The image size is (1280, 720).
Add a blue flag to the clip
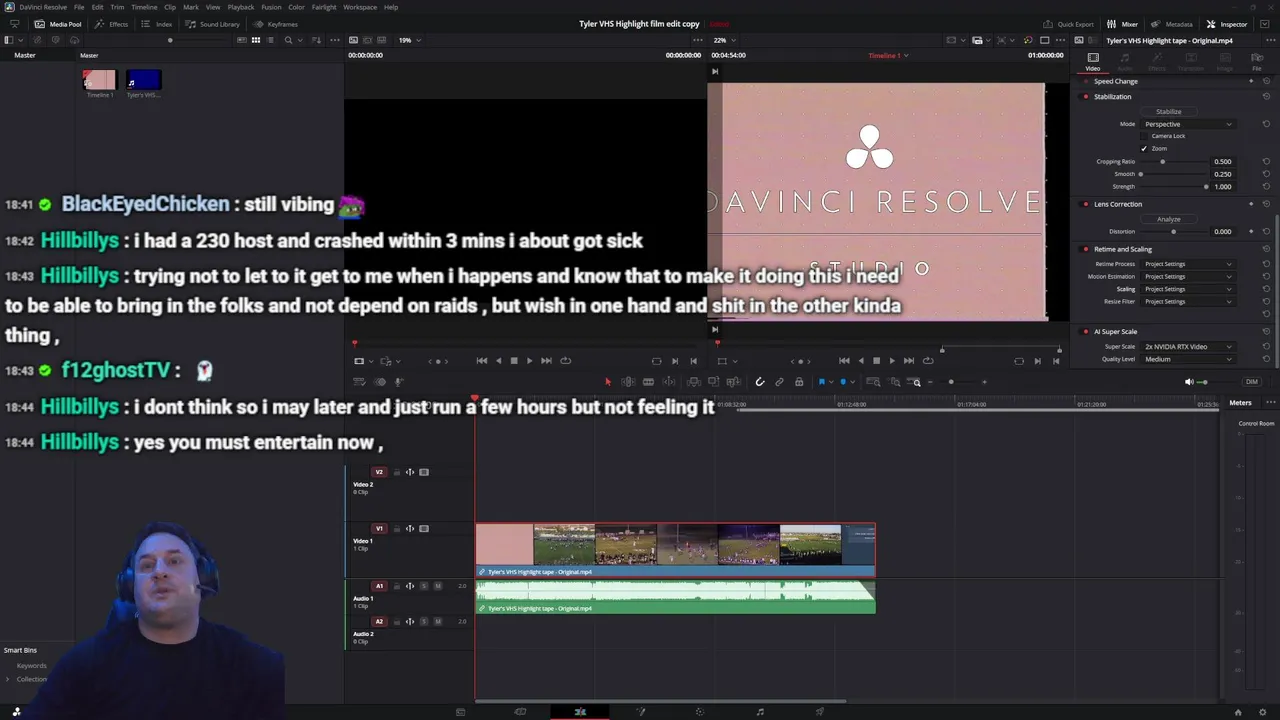click(x=821, y=382)
